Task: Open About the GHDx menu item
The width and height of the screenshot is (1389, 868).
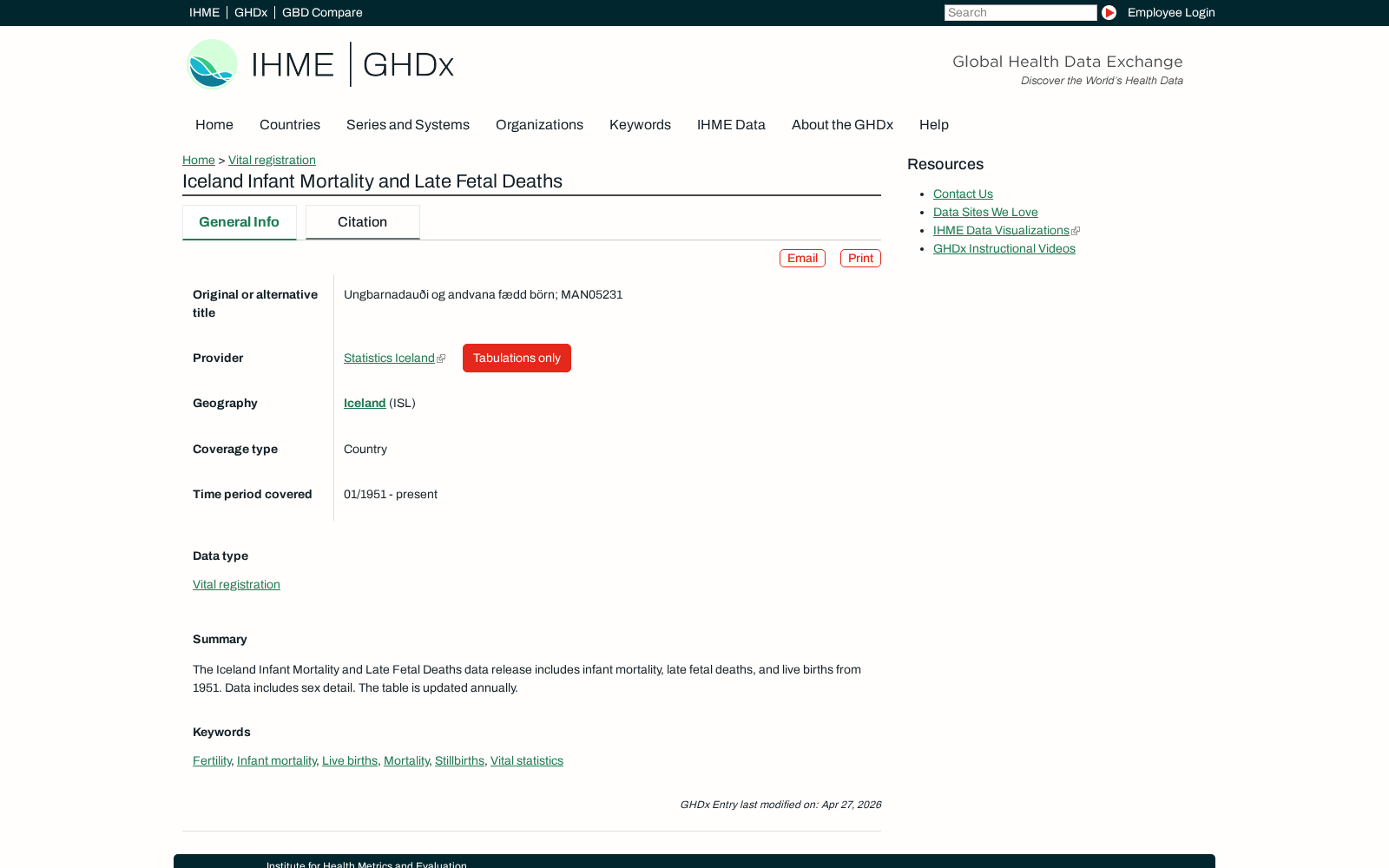Action: (842, 125)
